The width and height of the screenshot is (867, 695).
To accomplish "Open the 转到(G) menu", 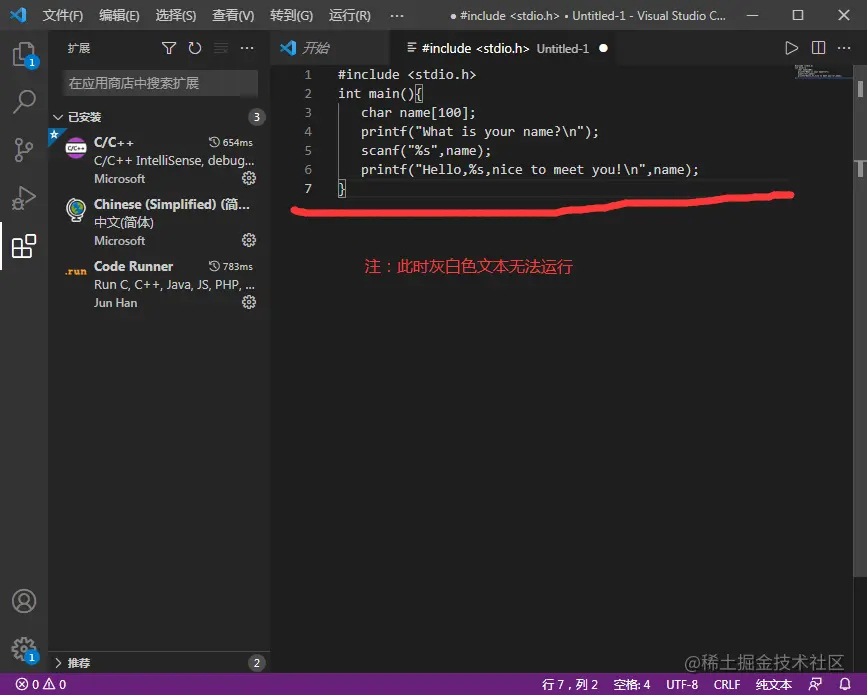I will 291,15.
